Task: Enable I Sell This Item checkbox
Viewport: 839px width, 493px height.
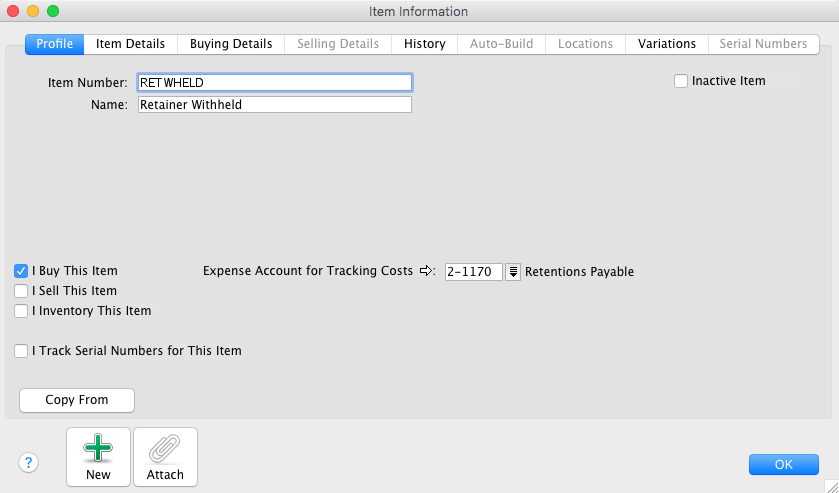Action: click(x=21, y=291)
